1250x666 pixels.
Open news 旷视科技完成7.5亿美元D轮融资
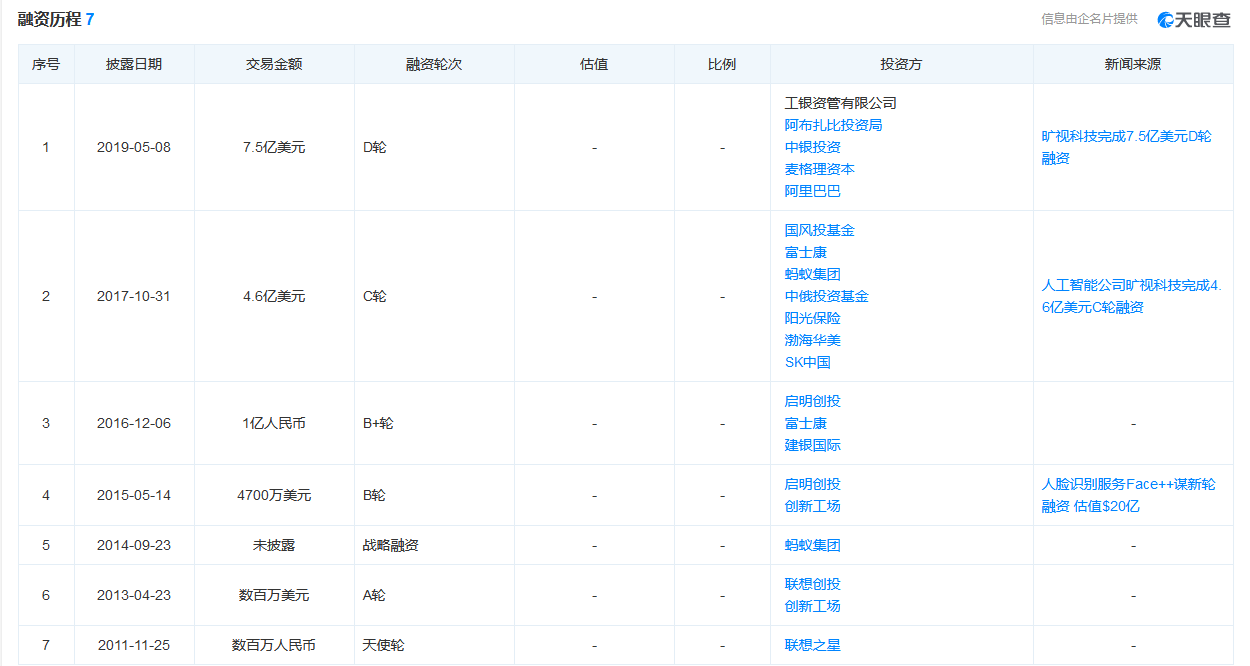[x=1126, y=147]
